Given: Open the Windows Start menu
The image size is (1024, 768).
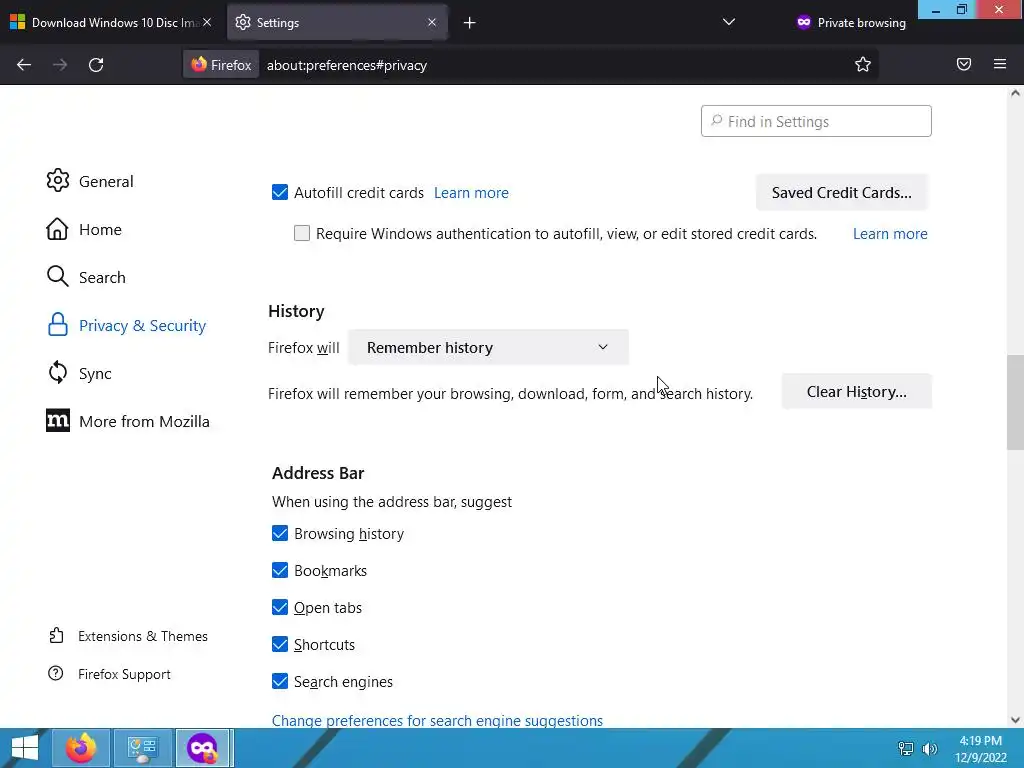Looking at the screenshot, I should pyautogui.click(x=25, y=748).
